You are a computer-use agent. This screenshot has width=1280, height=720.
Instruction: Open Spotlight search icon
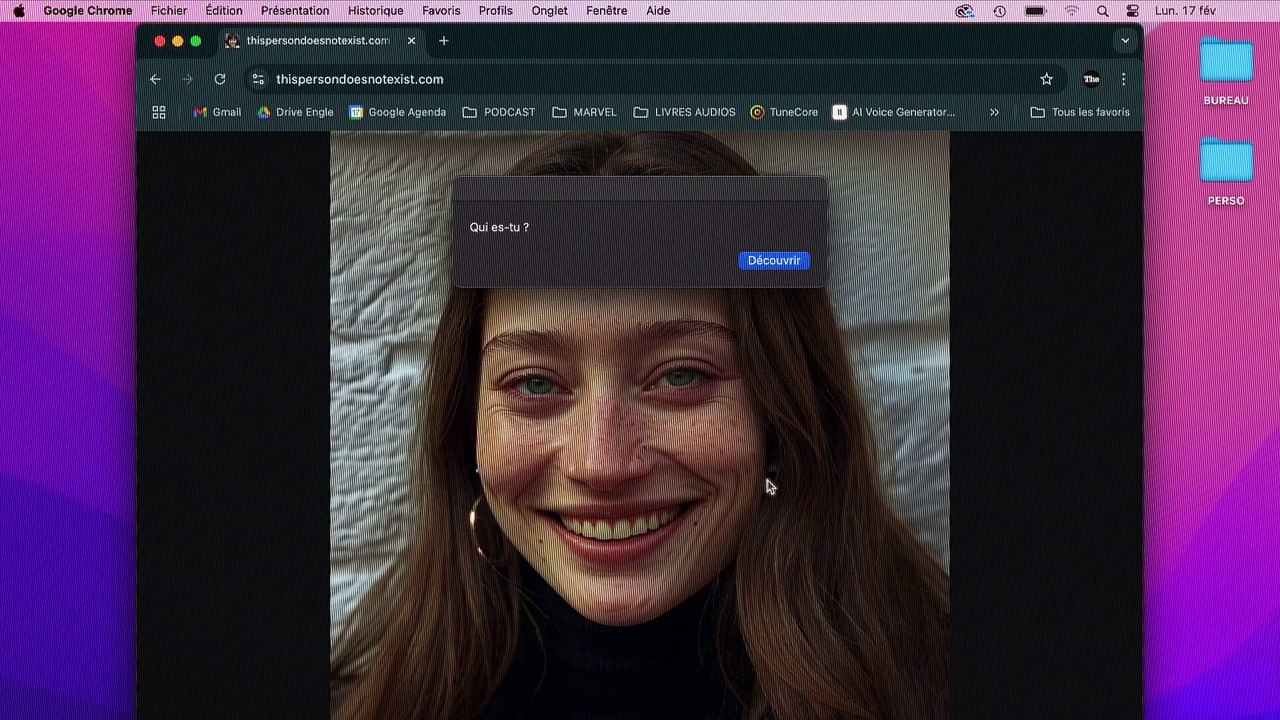1103,11
